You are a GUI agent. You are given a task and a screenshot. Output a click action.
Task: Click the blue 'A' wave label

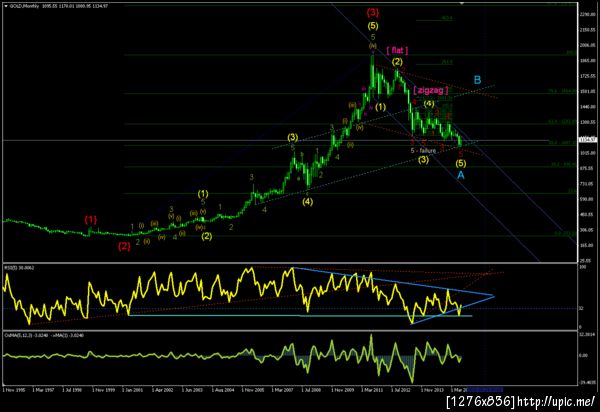coord(461,175)
